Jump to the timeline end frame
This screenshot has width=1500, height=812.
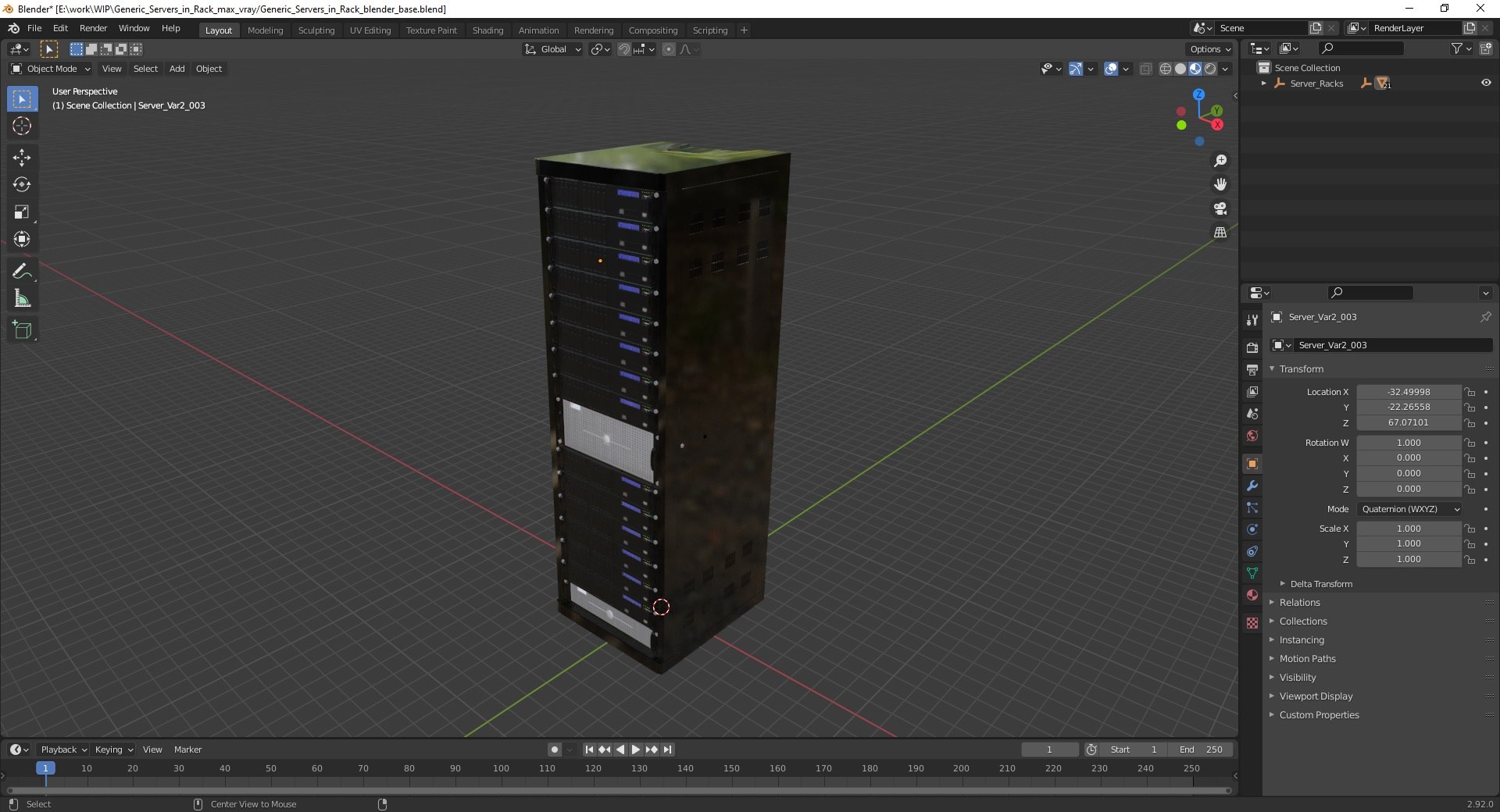tap(667, 750)
